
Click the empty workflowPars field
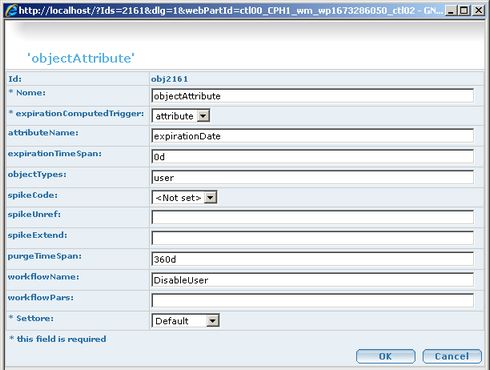point(313,300)
